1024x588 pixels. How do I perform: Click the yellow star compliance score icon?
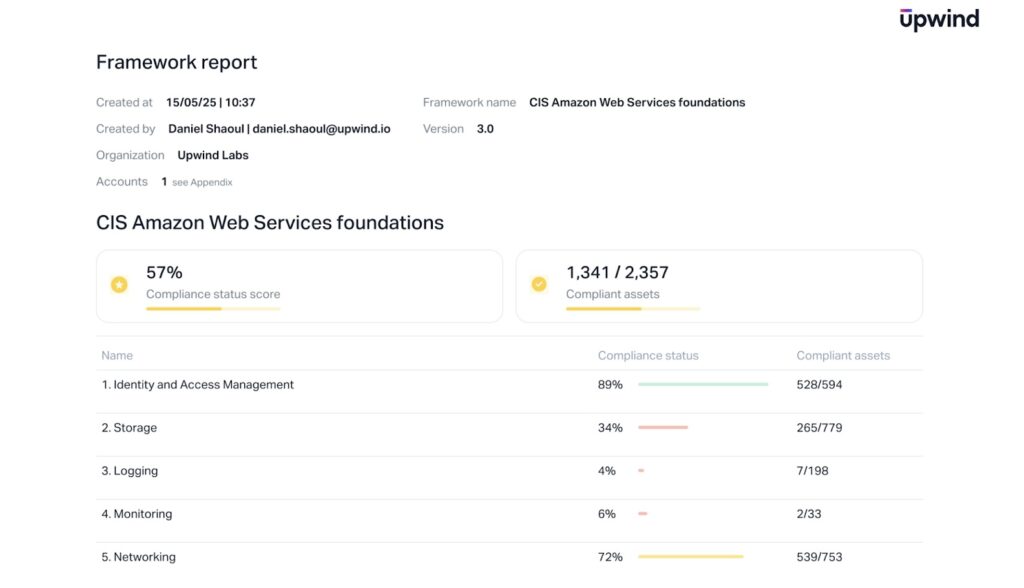click(119, 285)
